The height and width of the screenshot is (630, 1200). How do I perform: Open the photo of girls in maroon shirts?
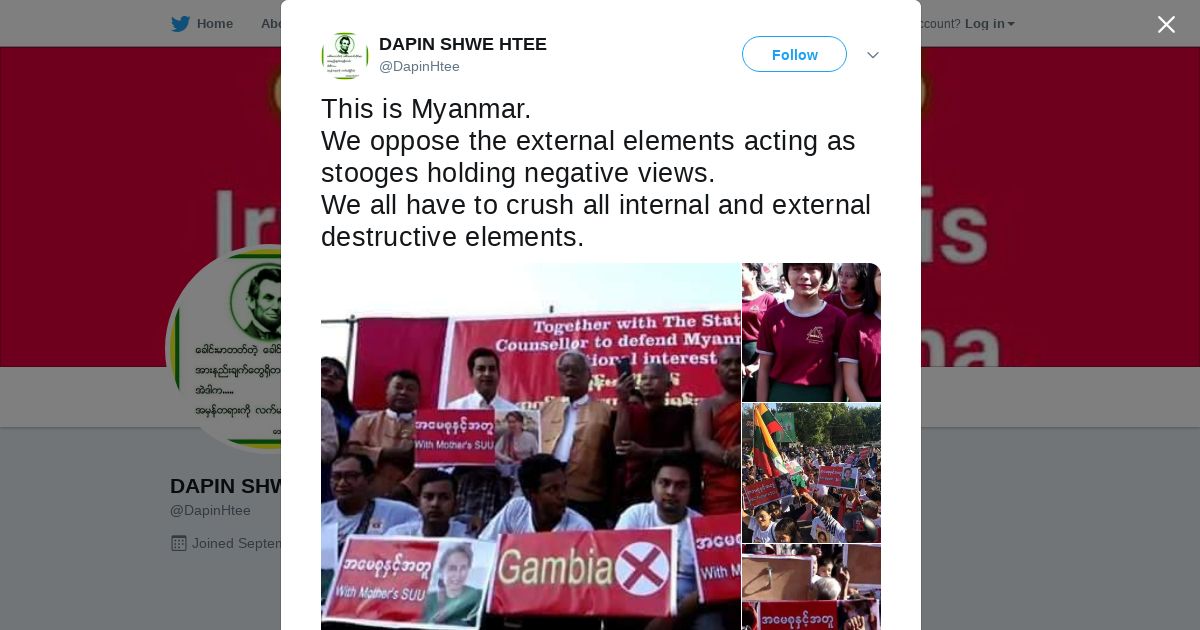click(x=811, y=332)
